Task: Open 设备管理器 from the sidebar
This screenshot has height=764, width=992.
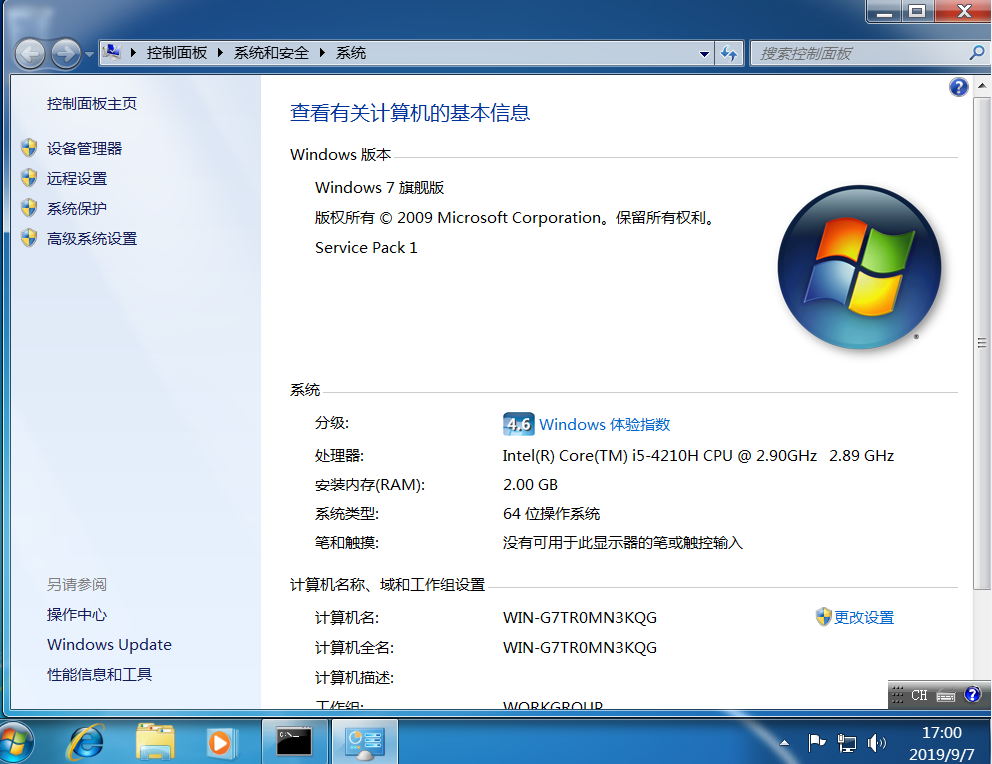Action: click(x=84, y=149)
